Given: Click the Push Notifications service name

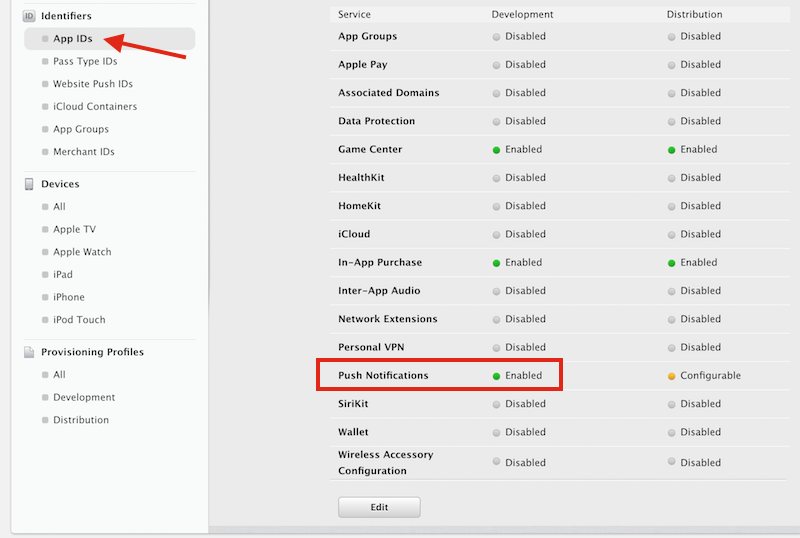Looking at the screenshot, I should (x=383, y=375).
